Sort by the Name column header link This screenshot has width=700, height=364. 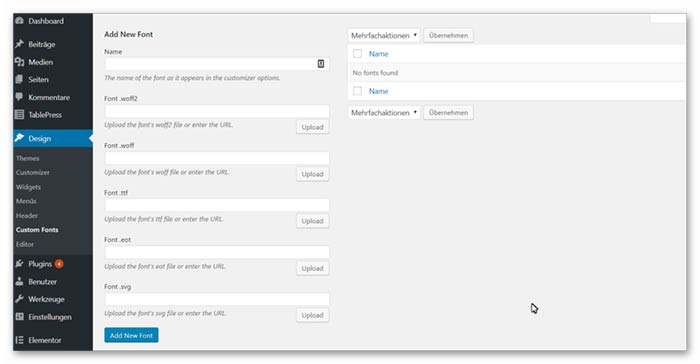[x=378, y=54]
